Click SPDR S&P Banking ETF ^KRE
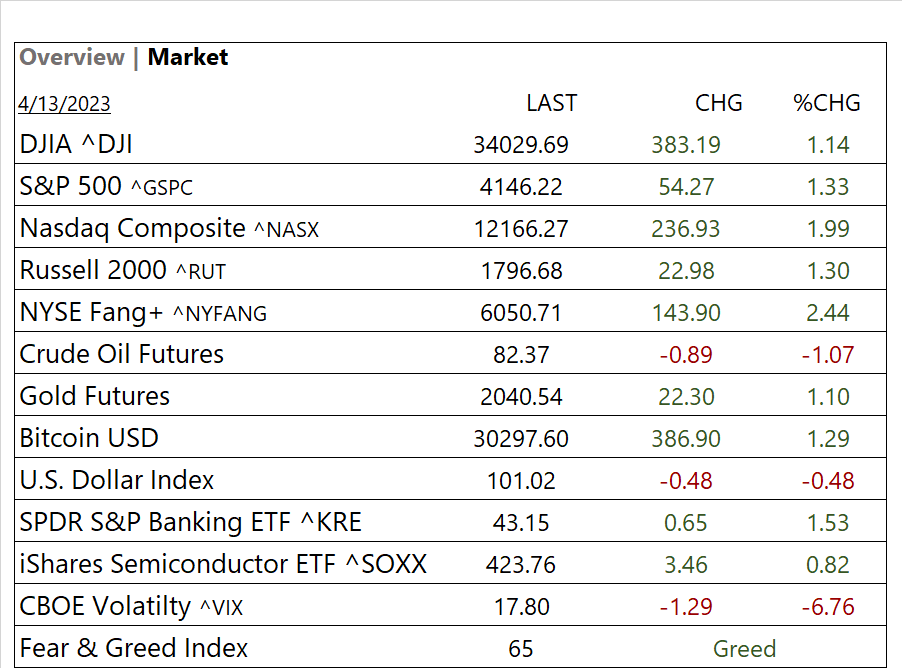This screenshot has height=668, width=902. click(190, 523)
